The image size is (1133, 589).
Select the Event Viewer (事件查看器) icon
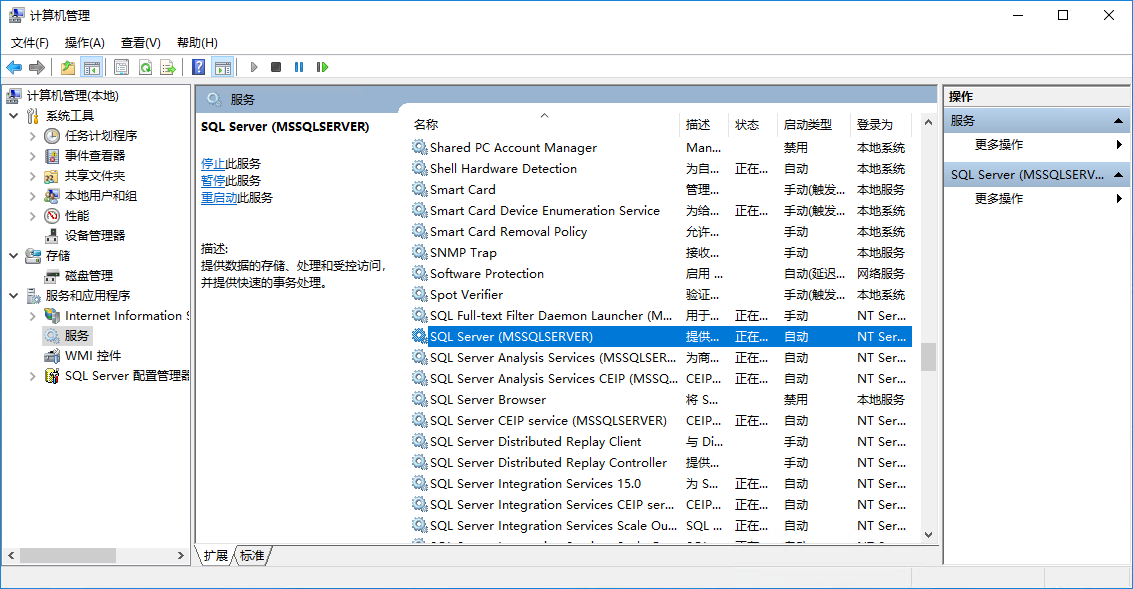point(52,156)
